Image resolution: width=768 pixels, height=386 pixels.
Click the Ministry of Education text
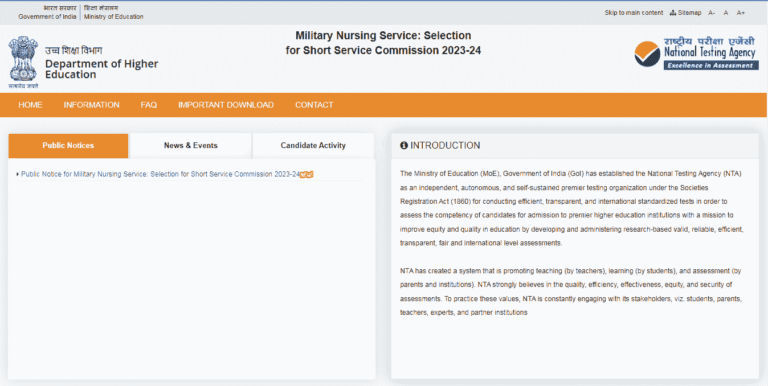(114, 17)
